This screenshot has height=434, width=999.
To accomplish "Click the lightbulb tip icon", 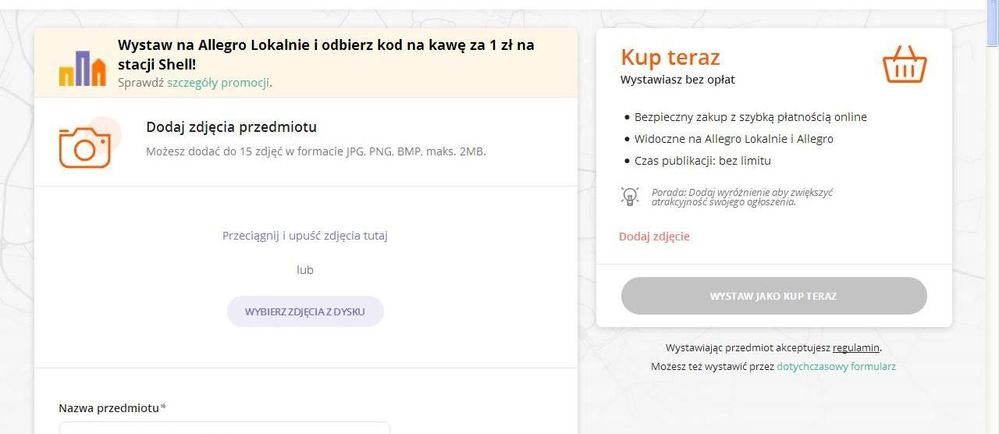I will tap(630, 196).
